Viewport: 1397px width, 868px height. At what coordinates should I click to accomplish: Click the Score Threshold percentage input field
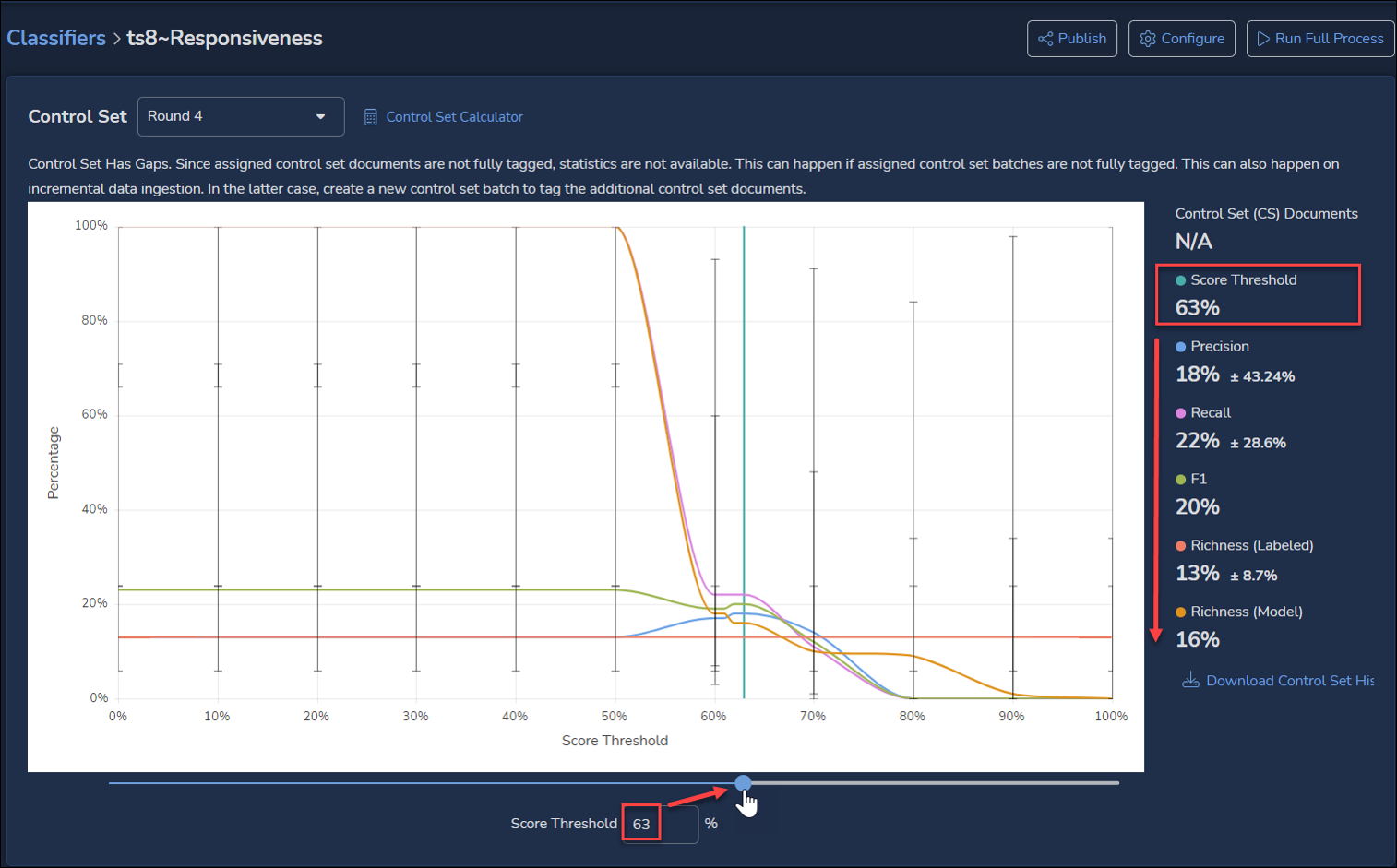[x=660, y=824]
